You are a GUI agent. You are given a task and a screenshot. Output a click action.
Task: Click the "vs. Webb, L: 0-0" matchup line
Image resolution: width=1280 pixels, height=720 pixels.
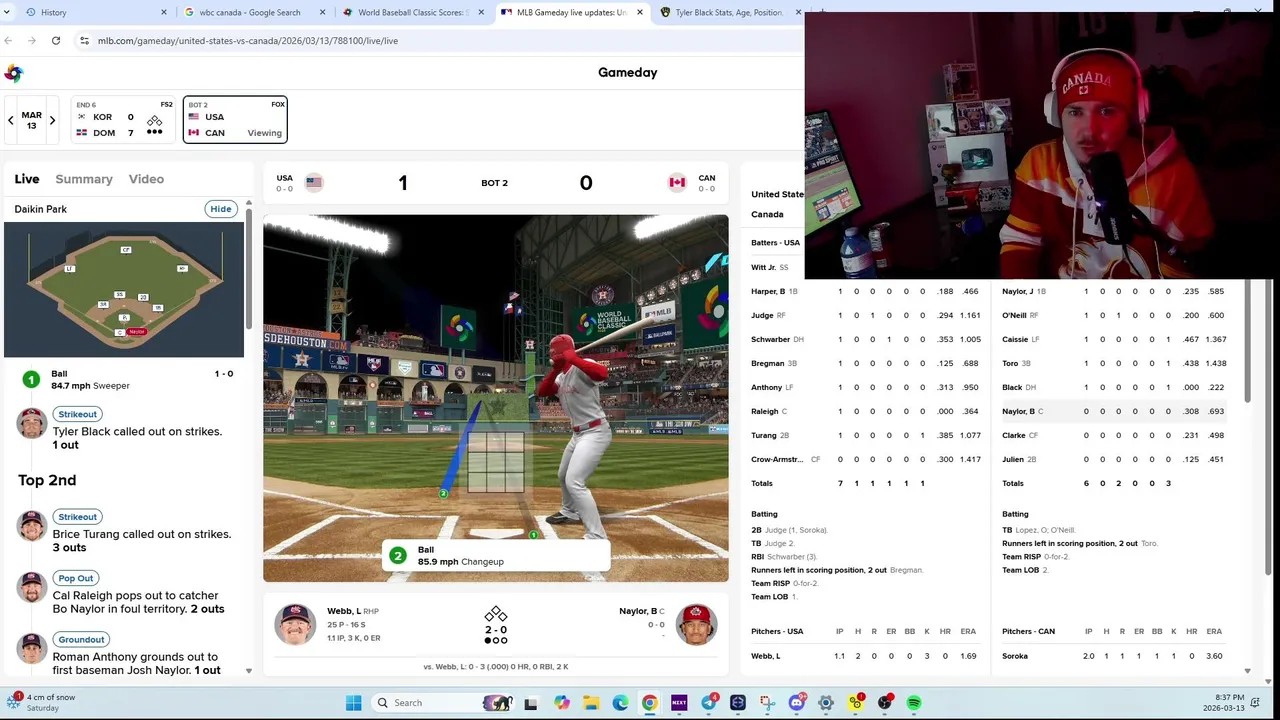tap(496, 666)
